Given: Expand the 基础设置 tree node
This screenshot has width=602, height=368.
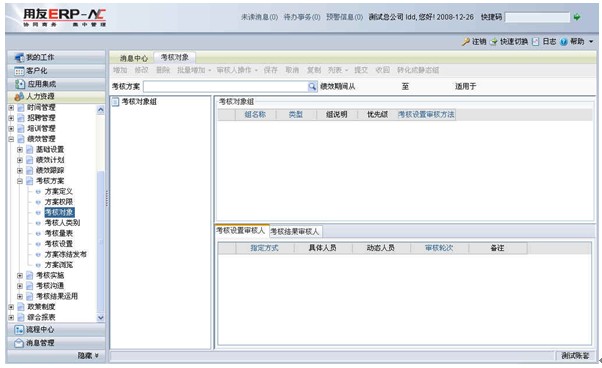Looking at the screenshot, I should pyautogui.click(x=20, y=149).
